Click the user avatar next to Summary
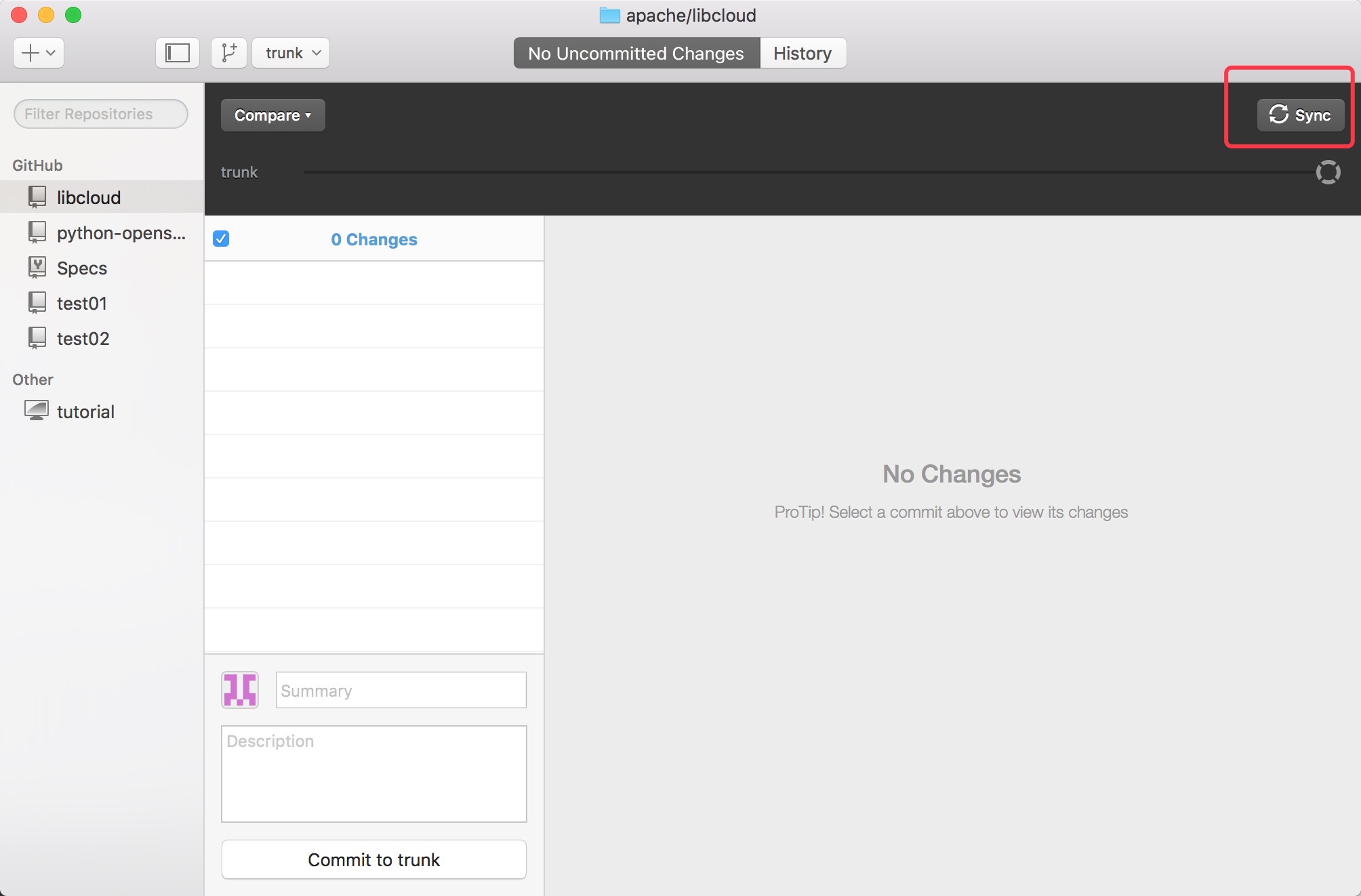1361x896 pixels. tap(240, 690)
